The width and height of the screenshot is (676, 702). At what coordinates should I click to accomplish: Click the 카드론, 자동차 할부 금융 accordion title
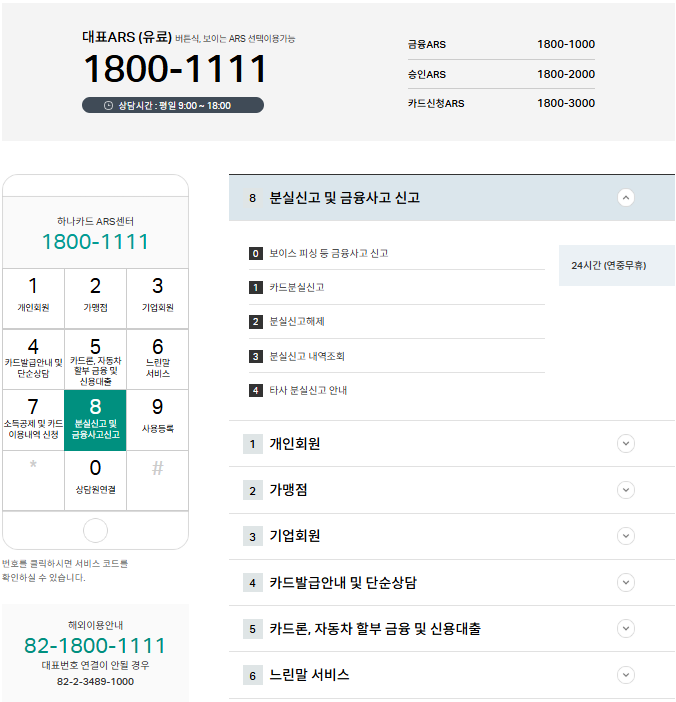375,629
